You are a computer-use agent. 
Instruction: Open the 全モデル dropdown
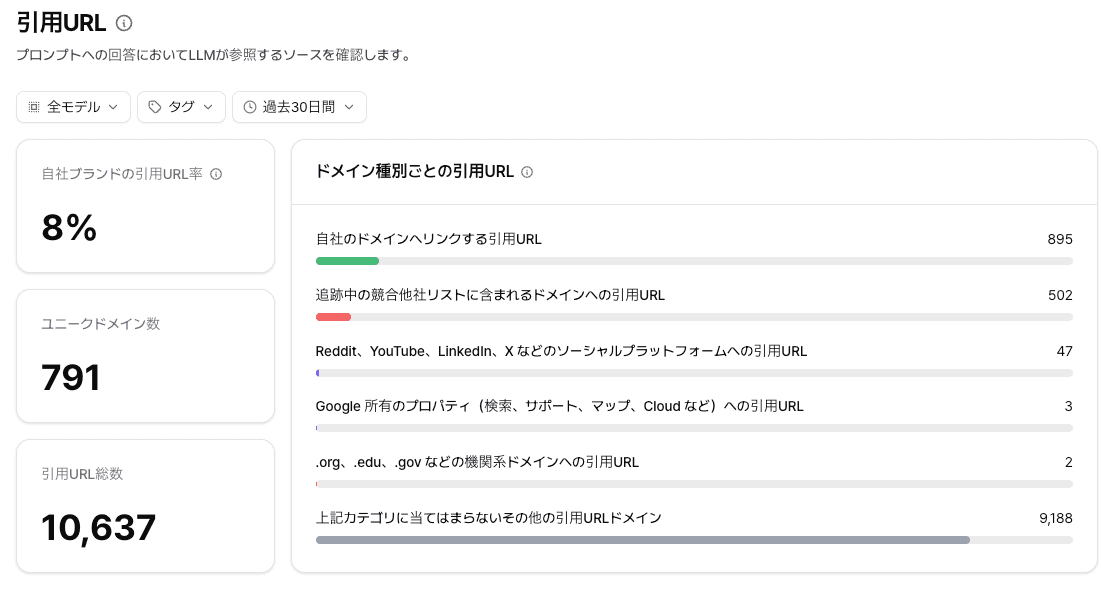[x=74, y=107]
